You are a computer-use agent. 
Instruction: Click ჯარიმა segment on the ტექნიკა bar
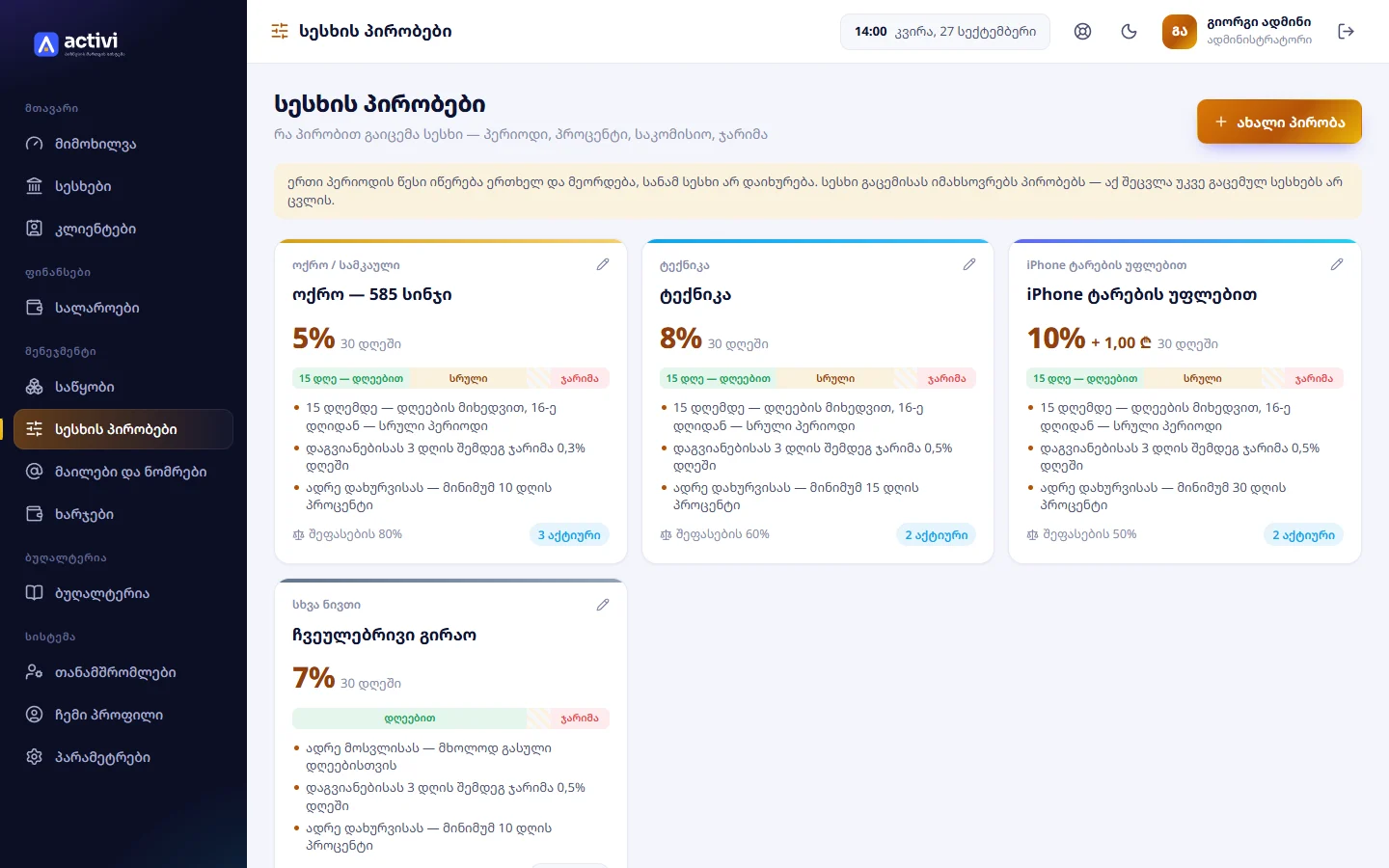[947, 378]
